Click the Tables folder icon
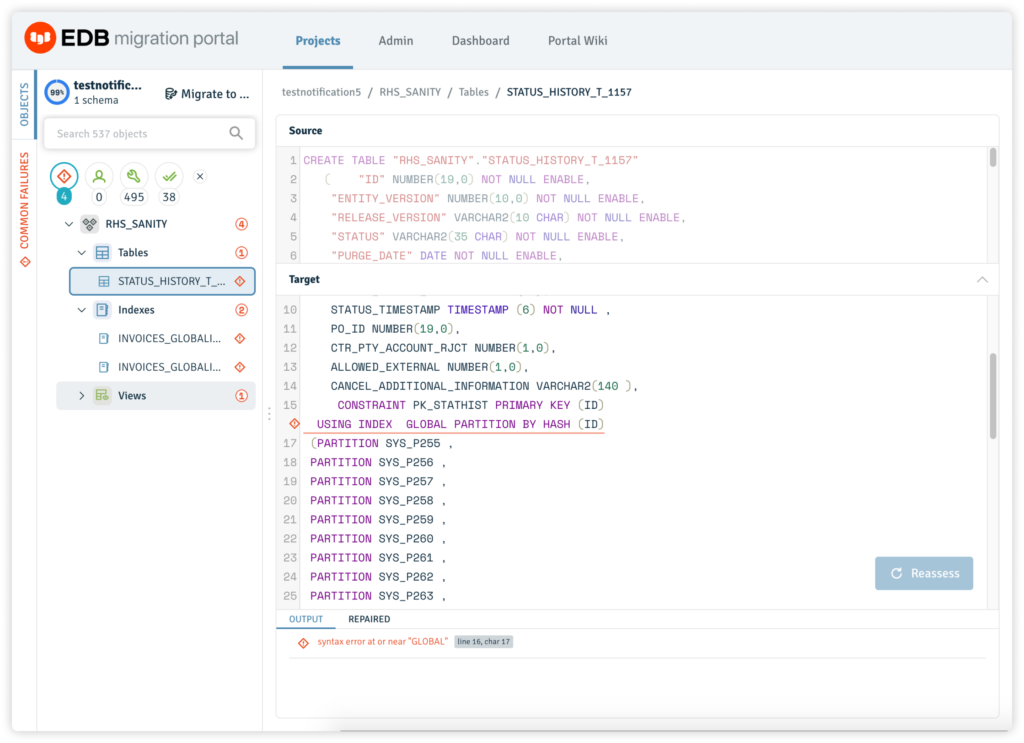Screen dimensions: 1024x743 click(x=103, y=253)
